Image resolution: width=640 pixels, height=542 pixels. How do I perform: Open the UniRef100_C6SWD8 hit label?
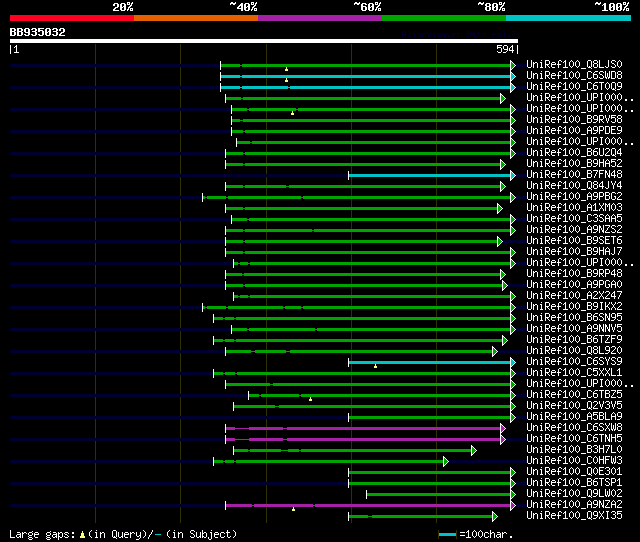(x=574, y=76)
